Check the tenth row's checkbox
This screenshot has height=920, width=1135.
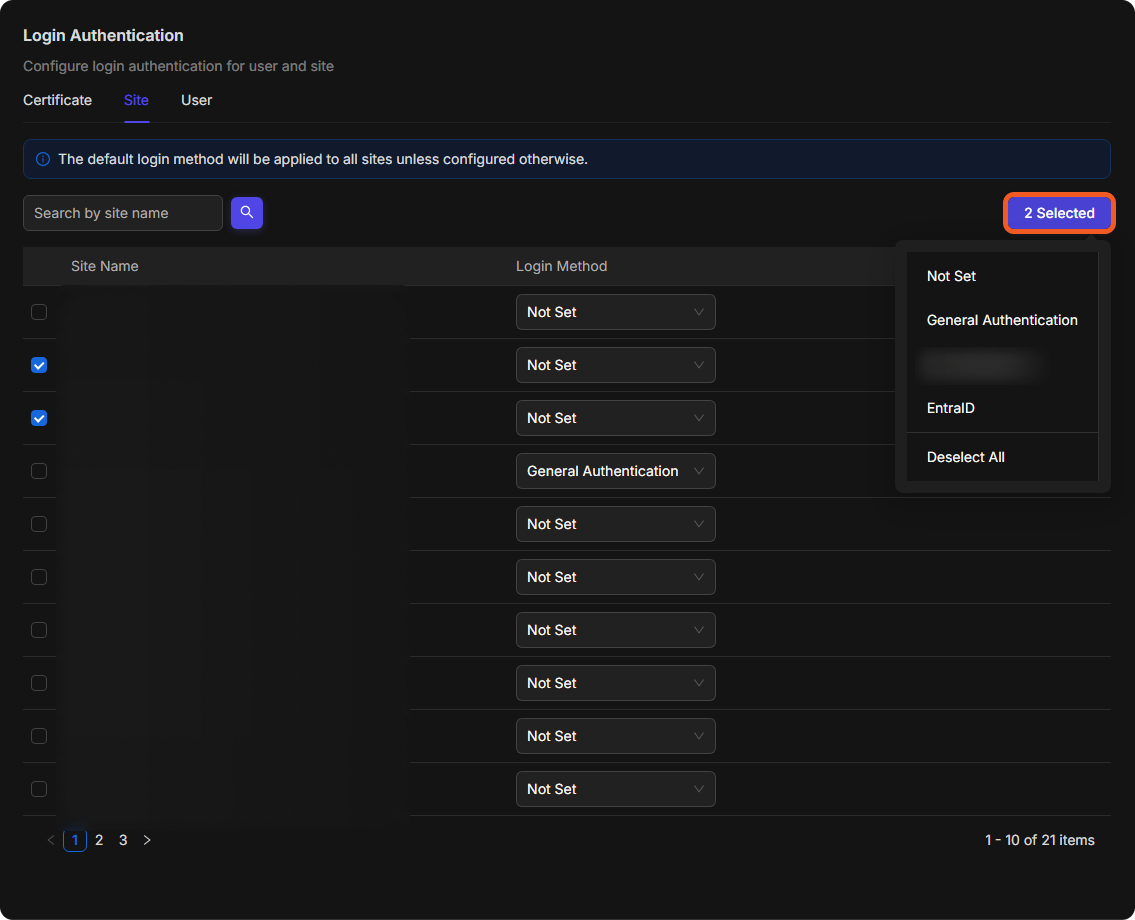[39, 789]
